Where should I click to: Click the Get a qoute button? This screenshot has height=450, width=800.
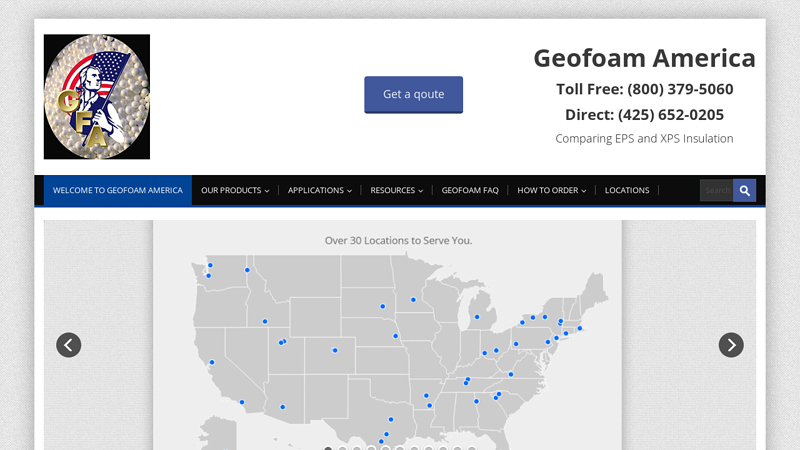point(413,94)
